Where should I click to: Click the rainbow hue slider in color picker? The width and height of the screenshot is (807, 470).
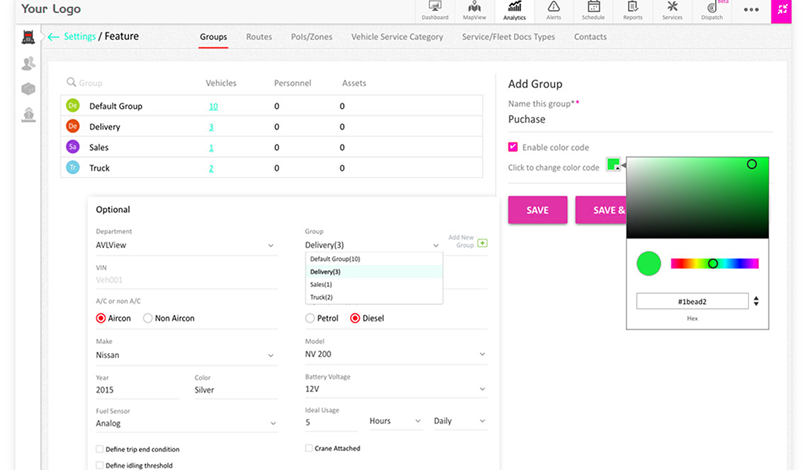(x=714, y=264)
